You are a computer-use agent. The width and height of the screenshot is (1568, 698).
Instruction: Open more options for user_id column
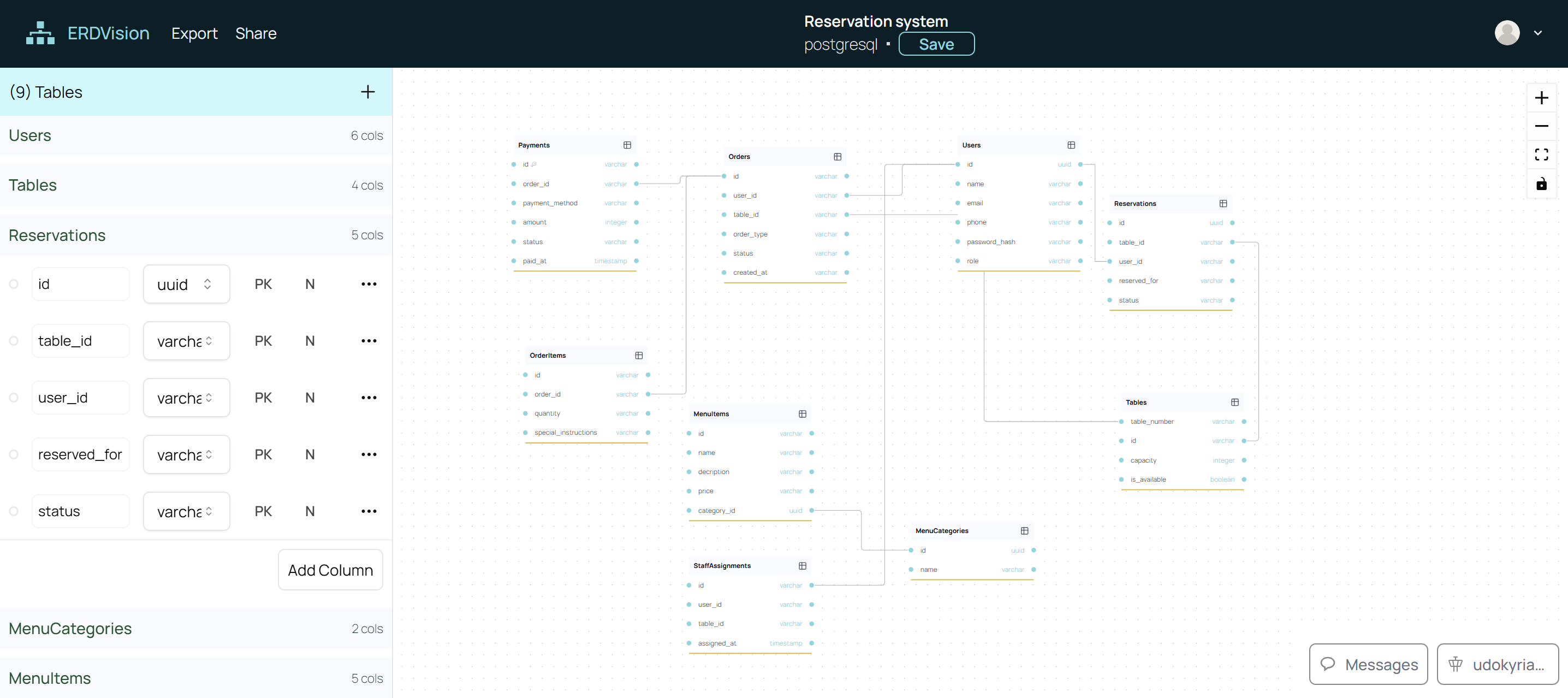tap(369, 398)
